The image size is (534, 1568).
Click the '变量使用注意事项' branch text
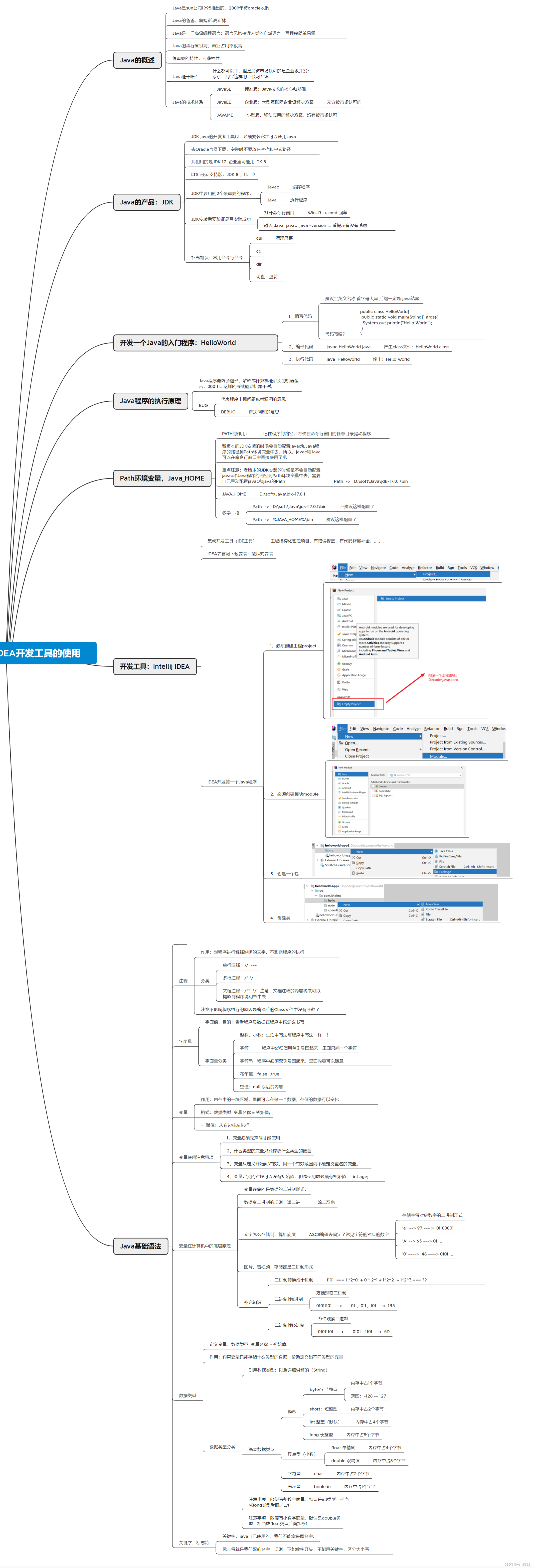(x=196, y=1157)
